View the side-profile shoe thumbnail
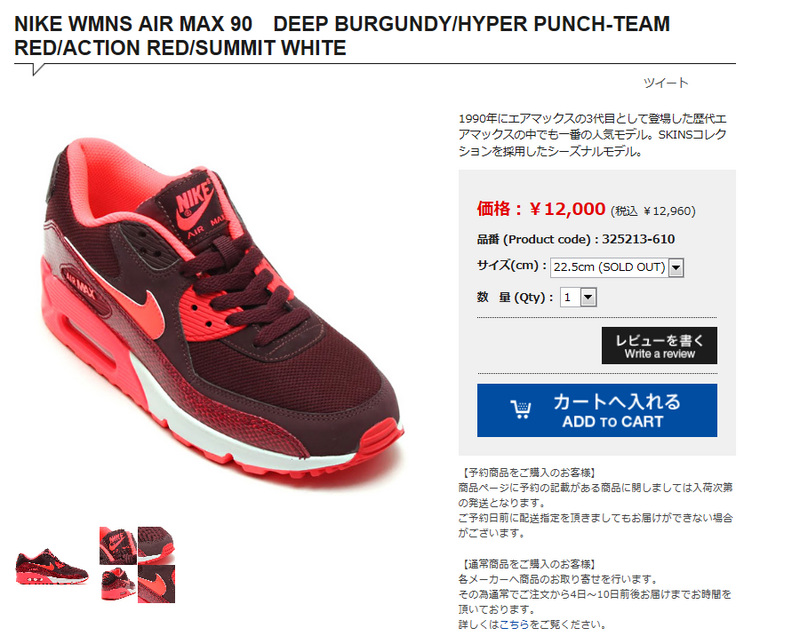Viewport: 800px width, 636px height. (x=52, y=566)
